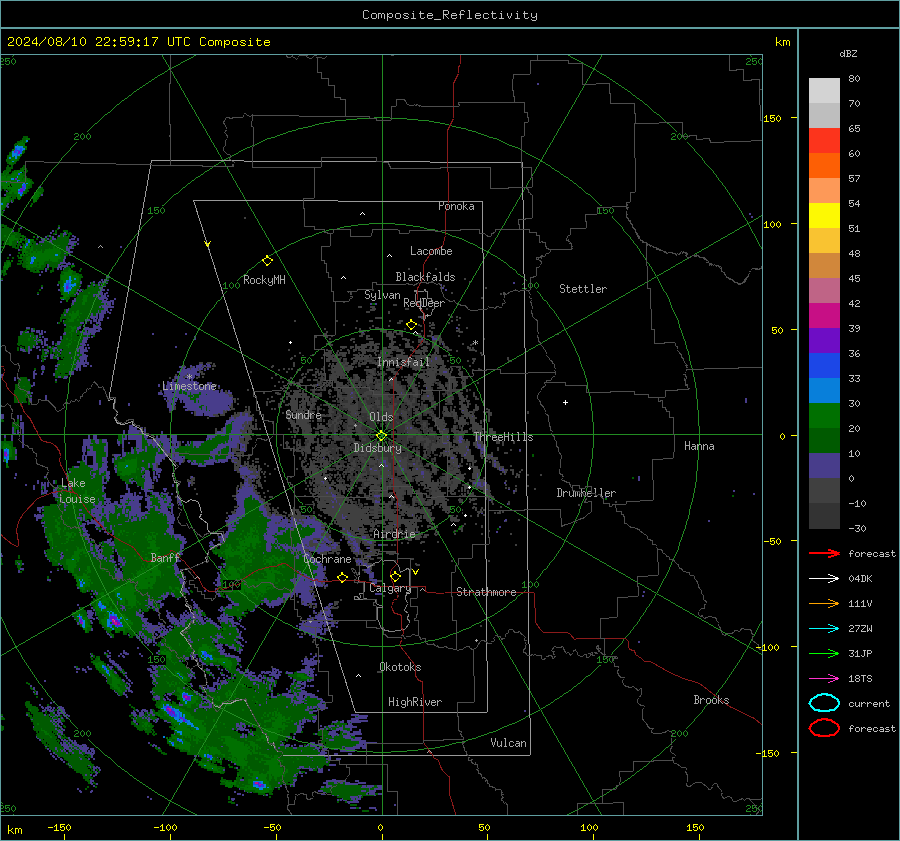Screen dimensions: 900x841
Task: Click the Okotoks label
Action: point(400,667)
